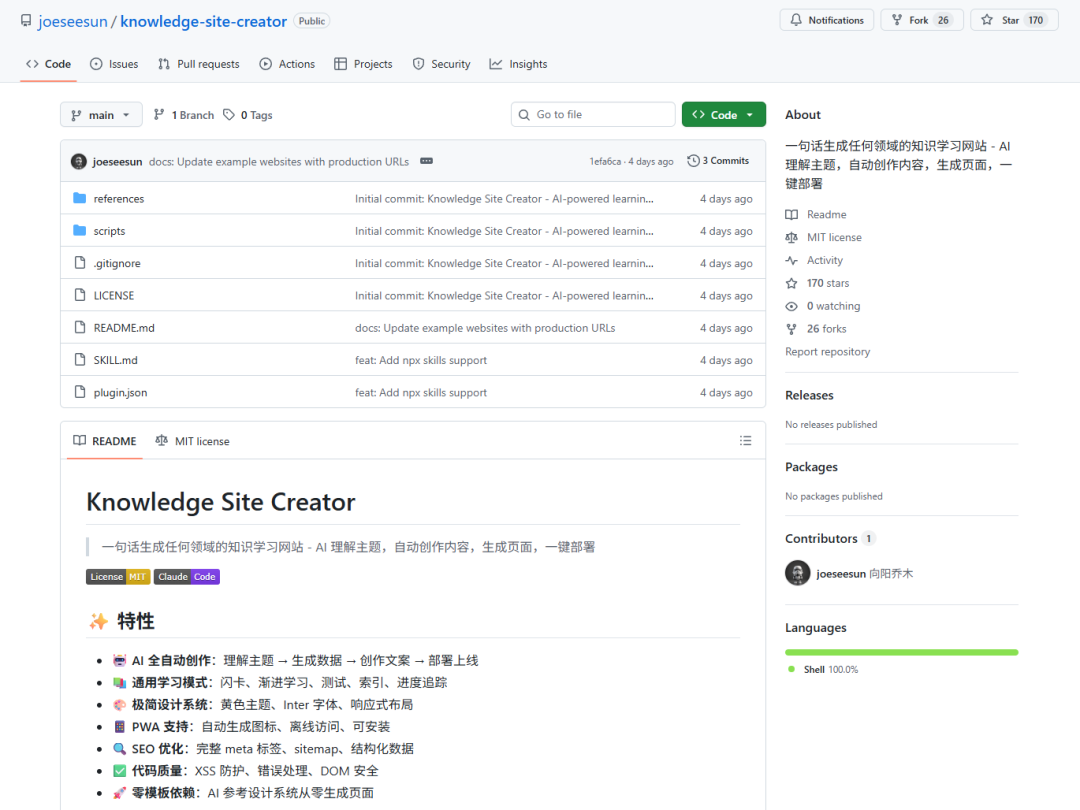Viewport: 1080px width, 810px height.
Task: Click the fork count 26 badge
Action: pyautogui.click(x=943, y=20)
